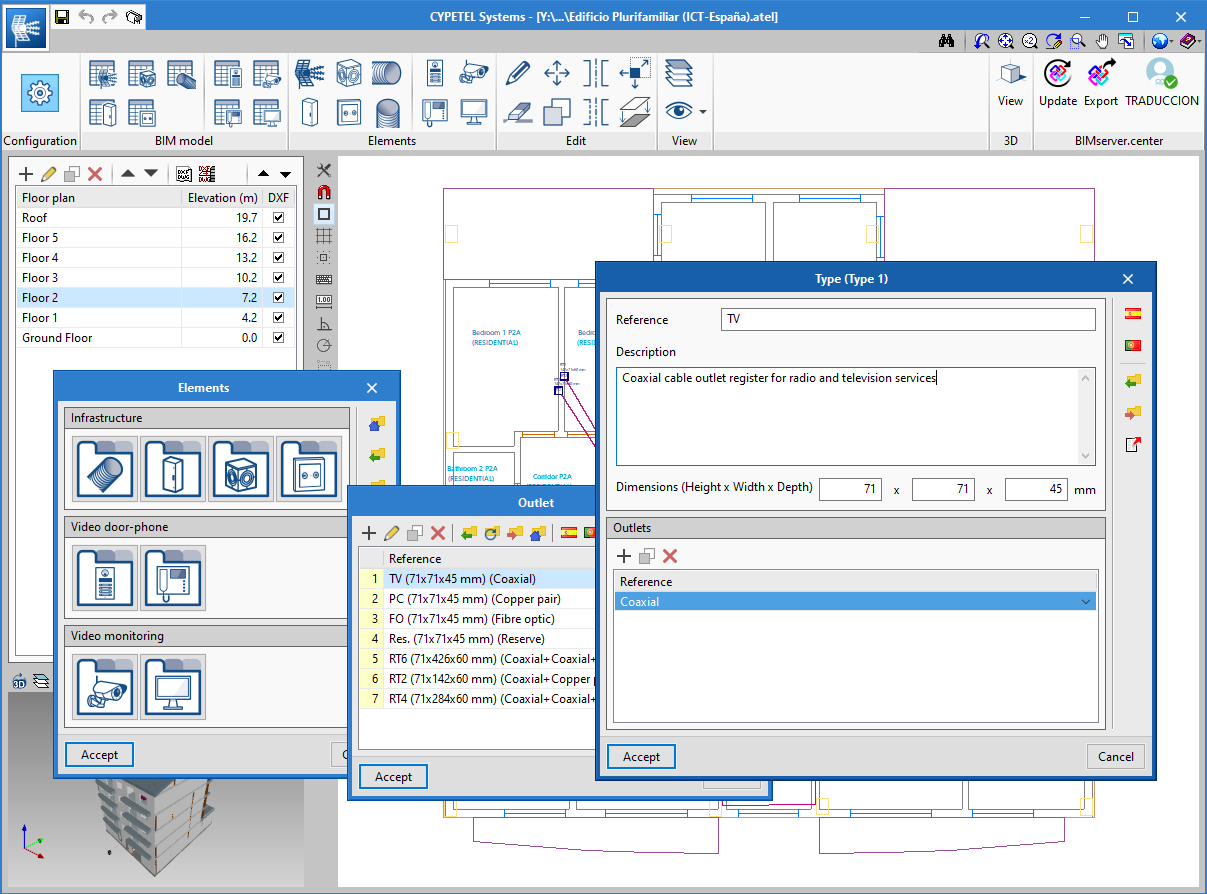The image size is (1207, 894).
Task: Click Accept in the Elements dialog
Action: [99, 755]
